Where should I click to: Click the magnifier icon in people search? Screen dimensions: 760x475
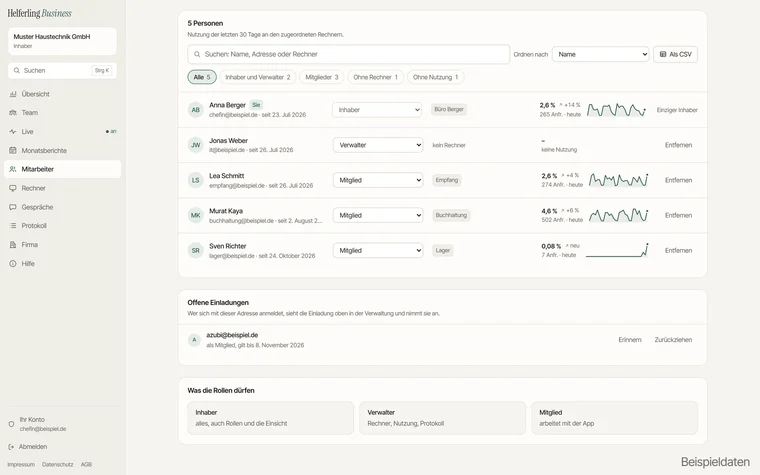tap(197, 54)
